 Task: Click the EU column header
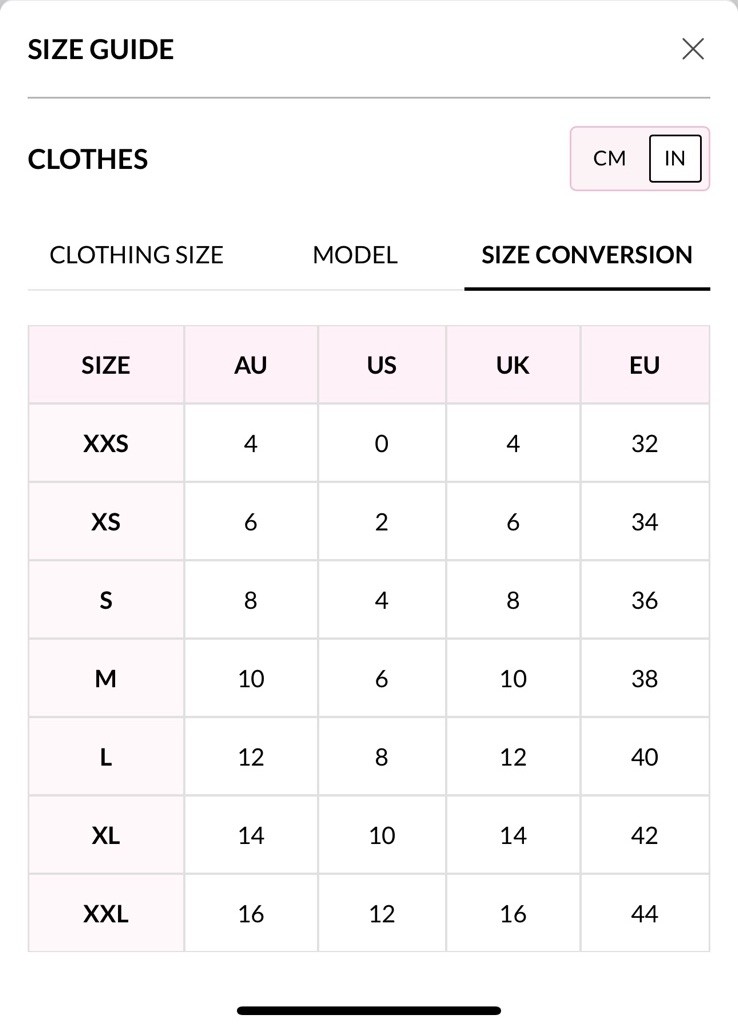[x=645, y=365]
